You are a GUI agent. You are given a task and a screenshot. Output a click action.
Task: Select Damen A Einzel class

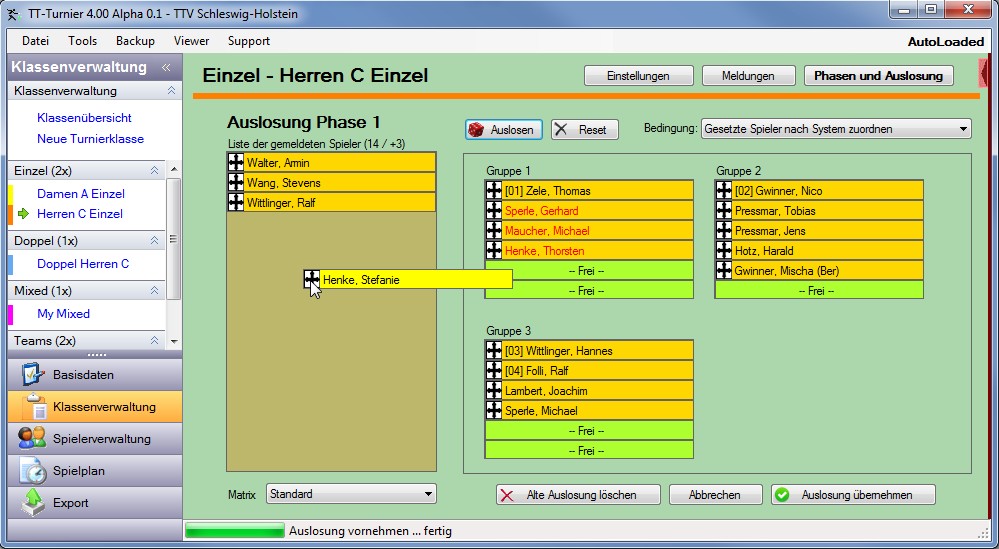pos(81,194)
